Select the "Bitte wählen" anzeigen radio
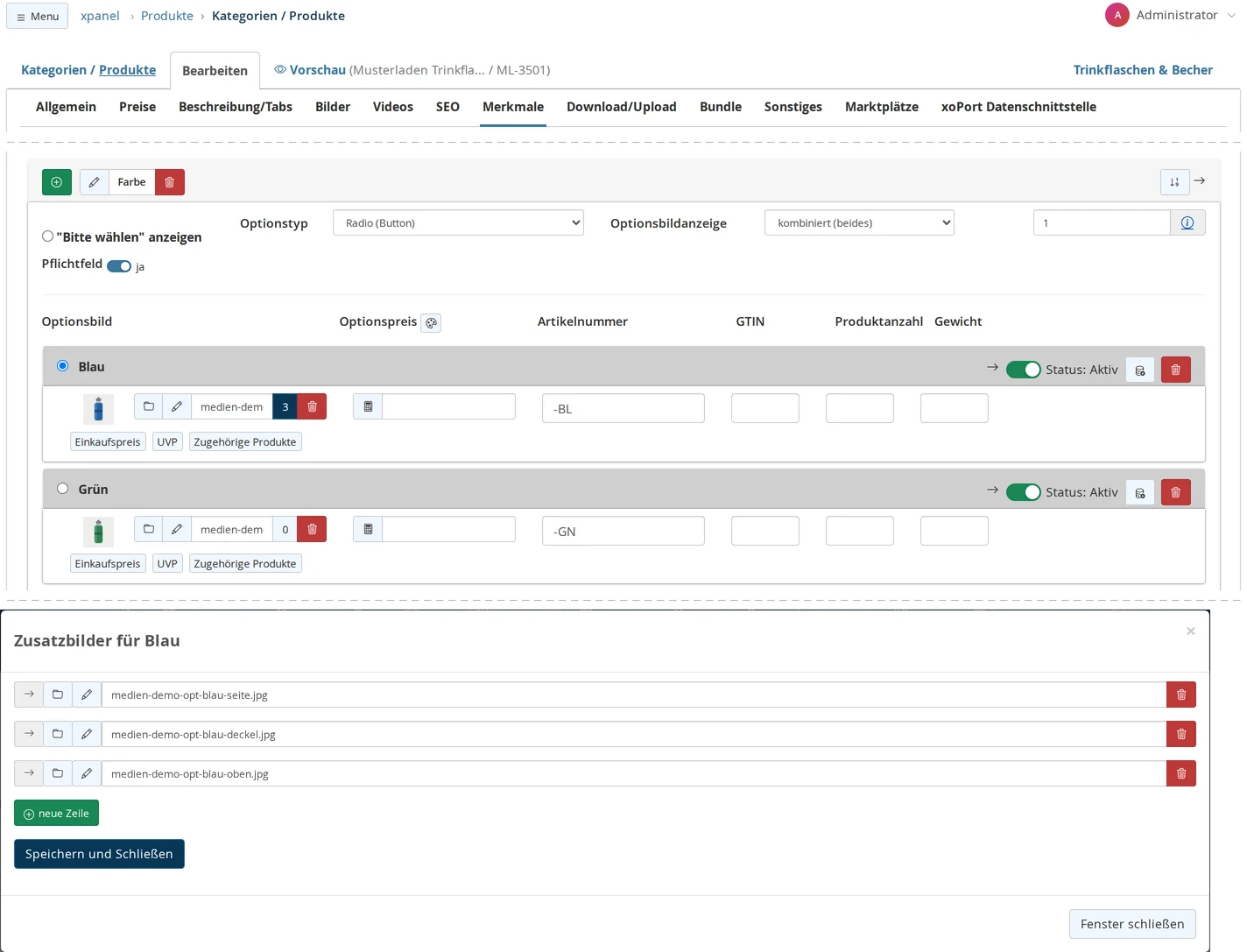This screenshot has height=952, width=1247. [48, 236]
